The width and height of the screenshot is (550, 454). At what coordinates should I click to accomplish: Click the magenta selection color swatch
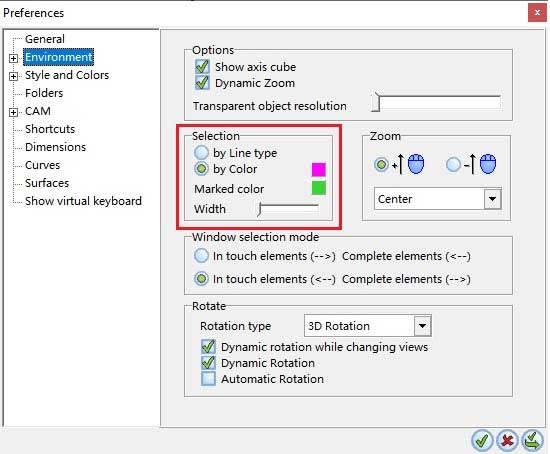coord(318,169)
